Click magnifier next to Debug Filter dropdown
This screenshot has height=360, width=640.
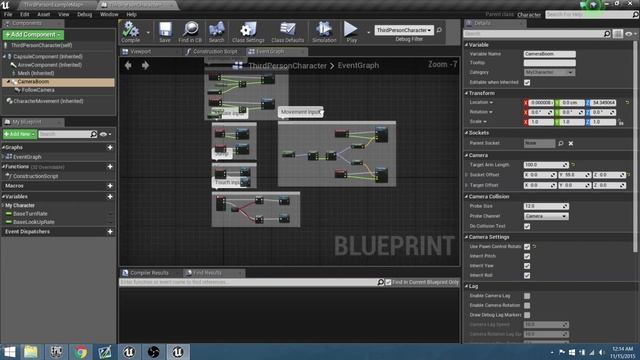click(439, 30)
